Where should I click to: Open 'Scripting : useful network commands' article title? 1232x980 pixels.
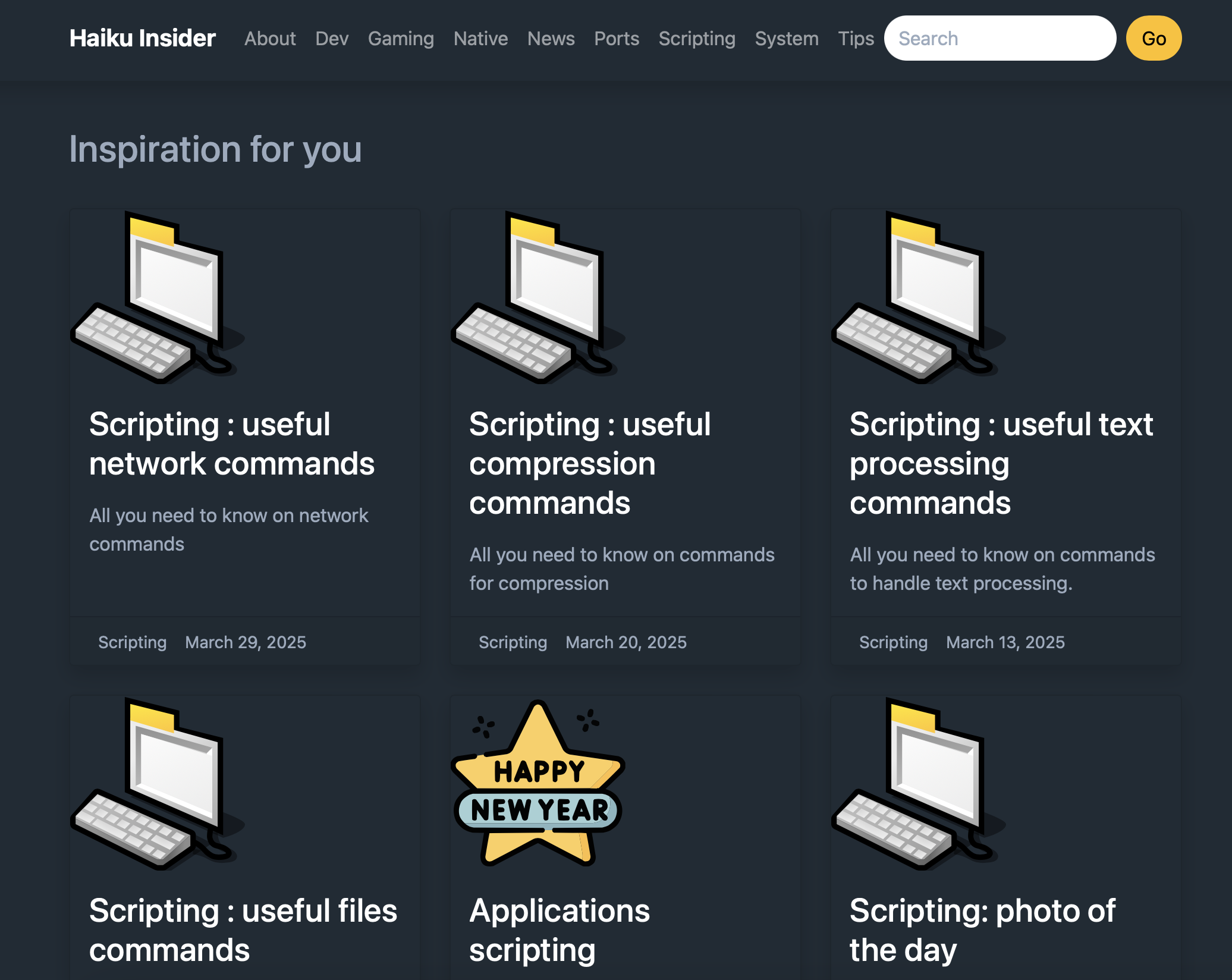[x=232, y=444]
